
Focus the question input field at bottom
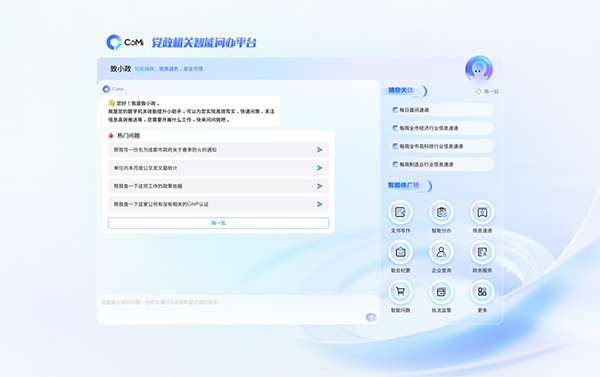[x=238, y=309]
